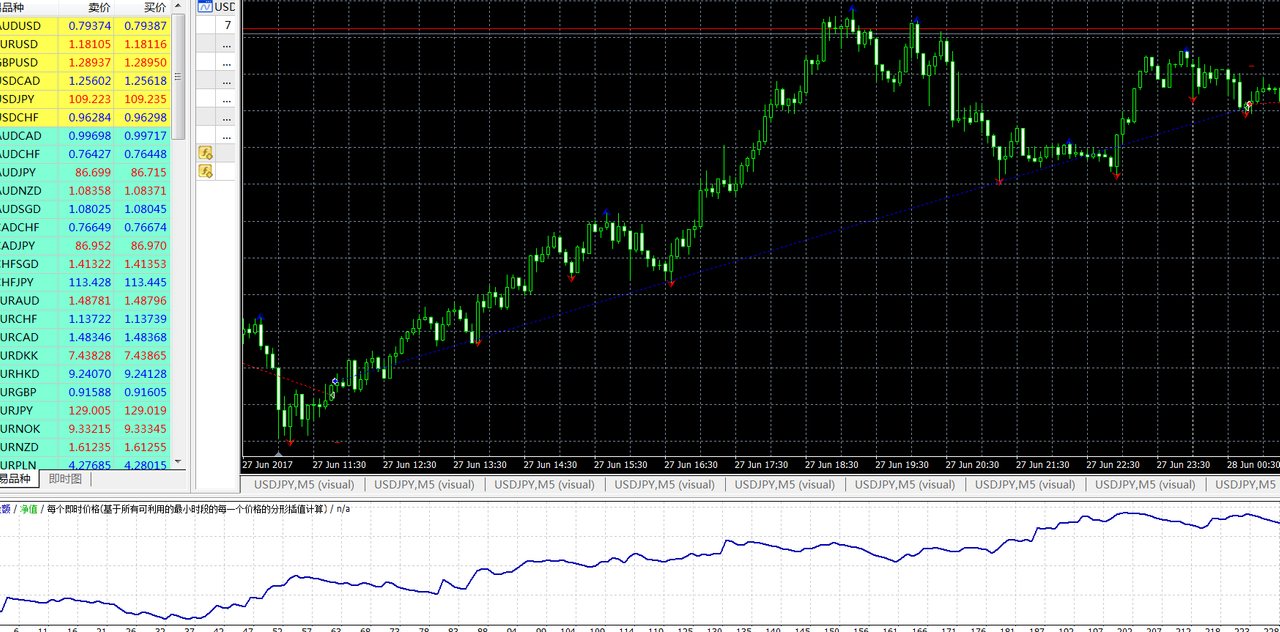Click the symbol list scroll-up arrow
Screen dimensions: 1280x632
coord(179,7)
